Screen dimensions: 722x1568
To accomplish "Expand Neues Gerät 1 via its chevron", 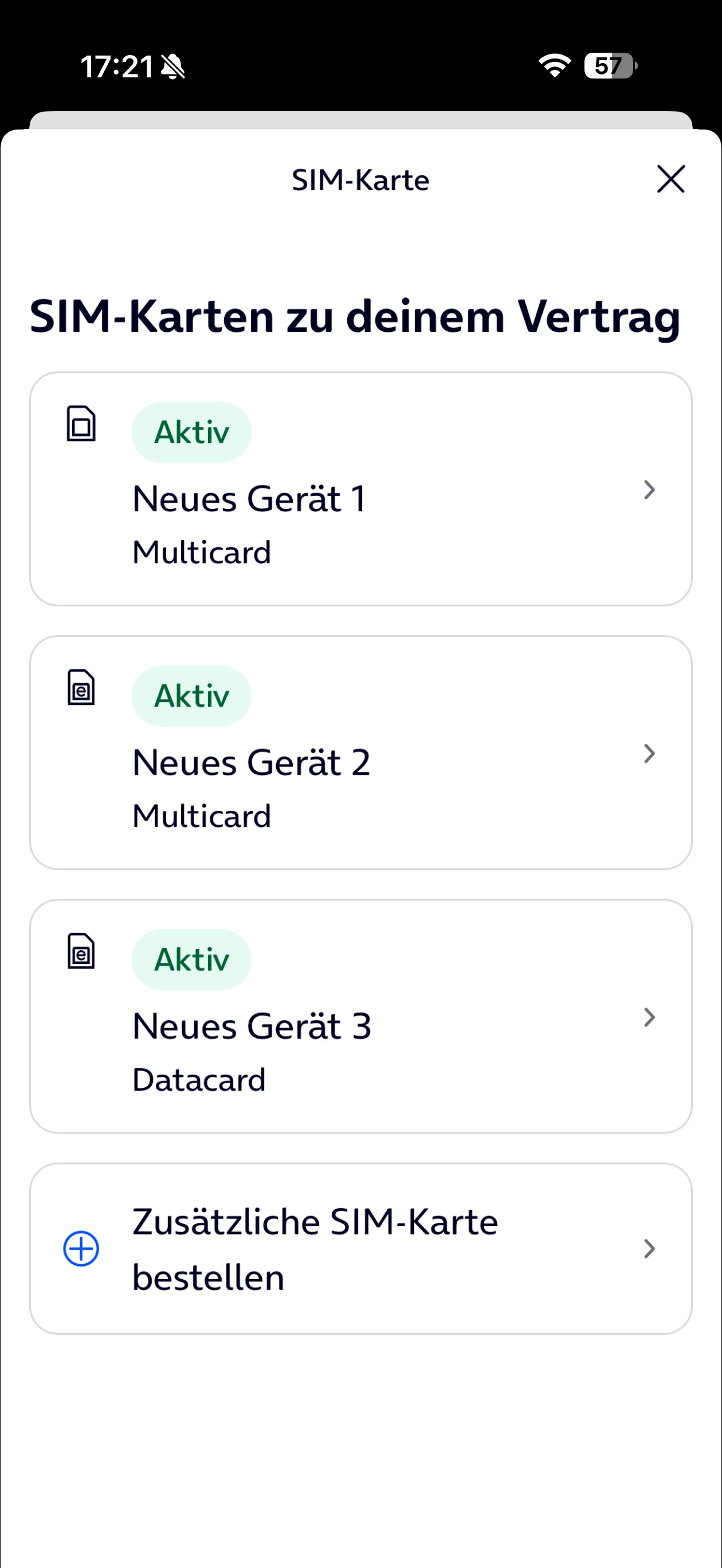I will click(650, 489).
